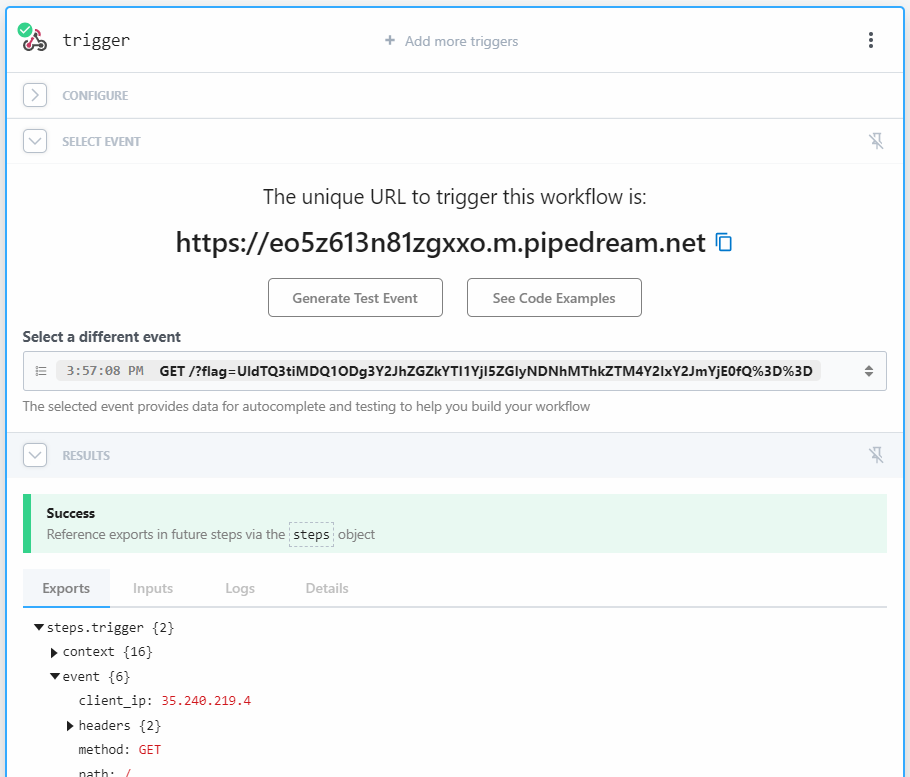Expand the headers {2} node

[70, 725]
